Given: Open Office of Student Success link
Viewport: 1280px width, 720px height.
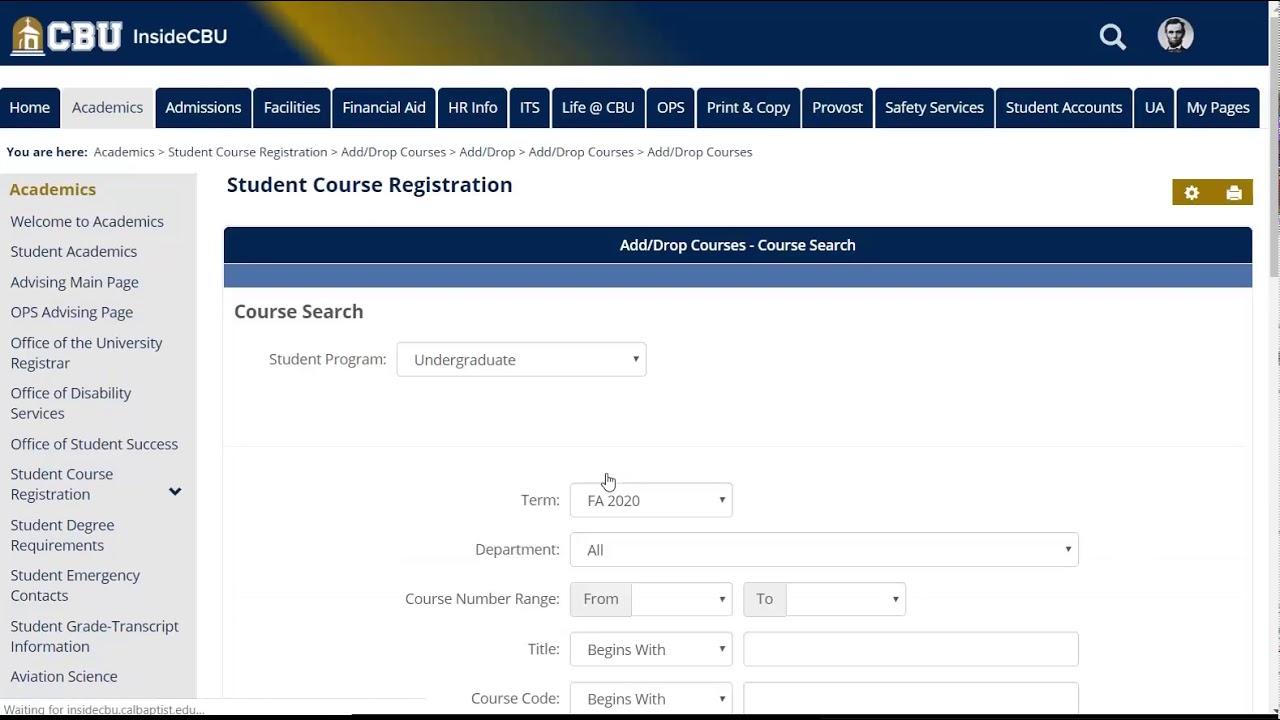Looking at the screenshot, I should coord(94,444).
